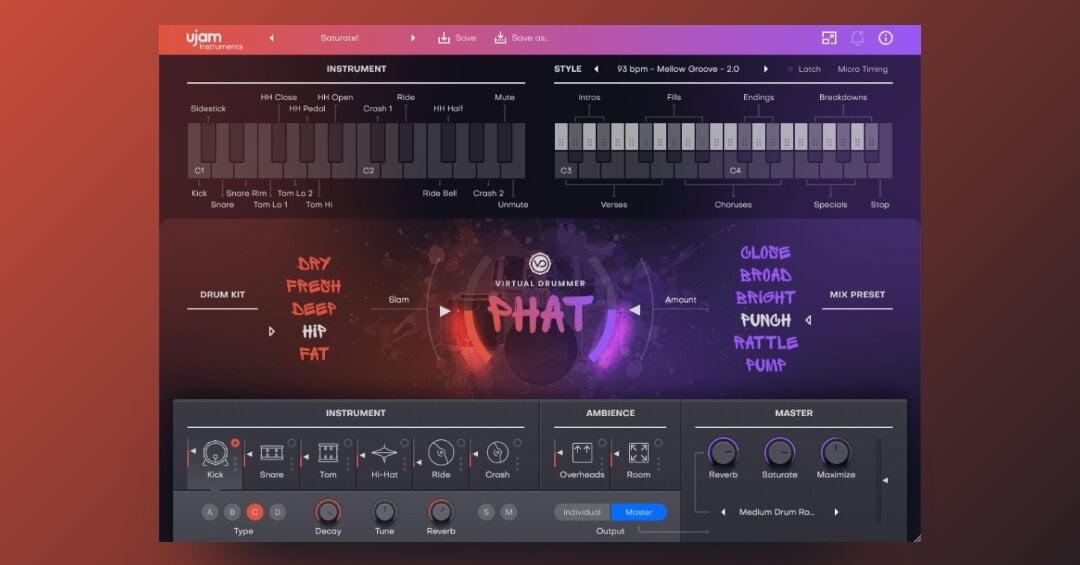Image resolution: width=1080 pixels, height=565 pixels.
Task: Click the Tune knob
Action: [384, 512]
